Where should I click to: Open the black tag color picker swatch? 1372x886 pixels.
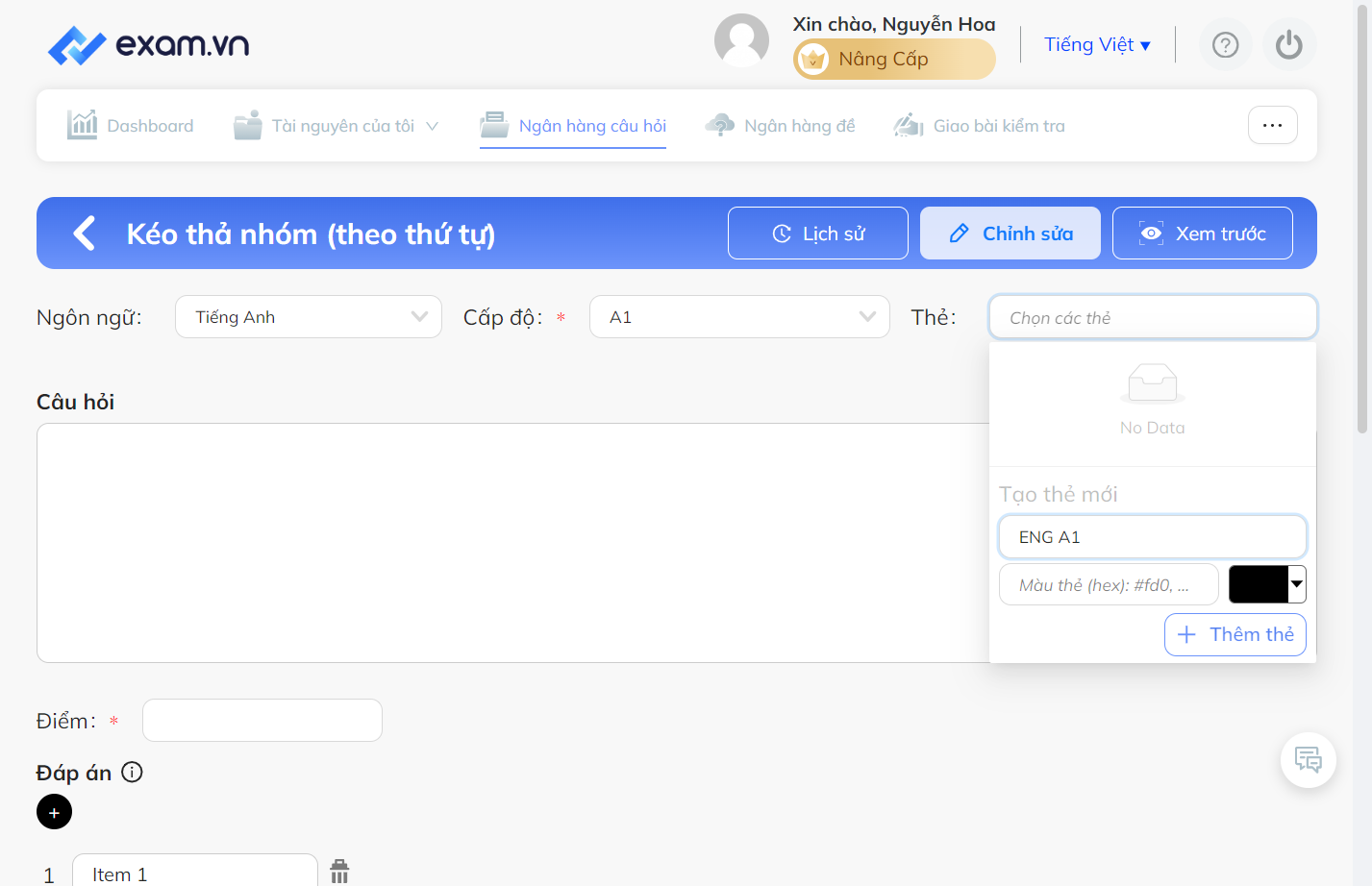[1267, 584]
